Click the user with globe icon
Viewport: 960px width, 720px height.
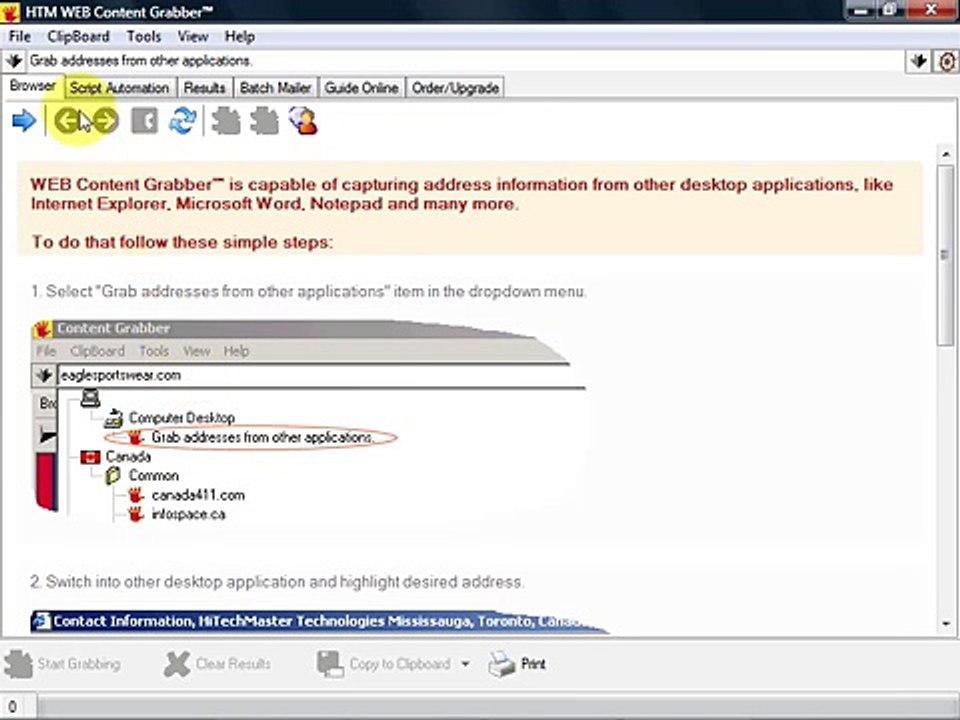tap(304, 121)
